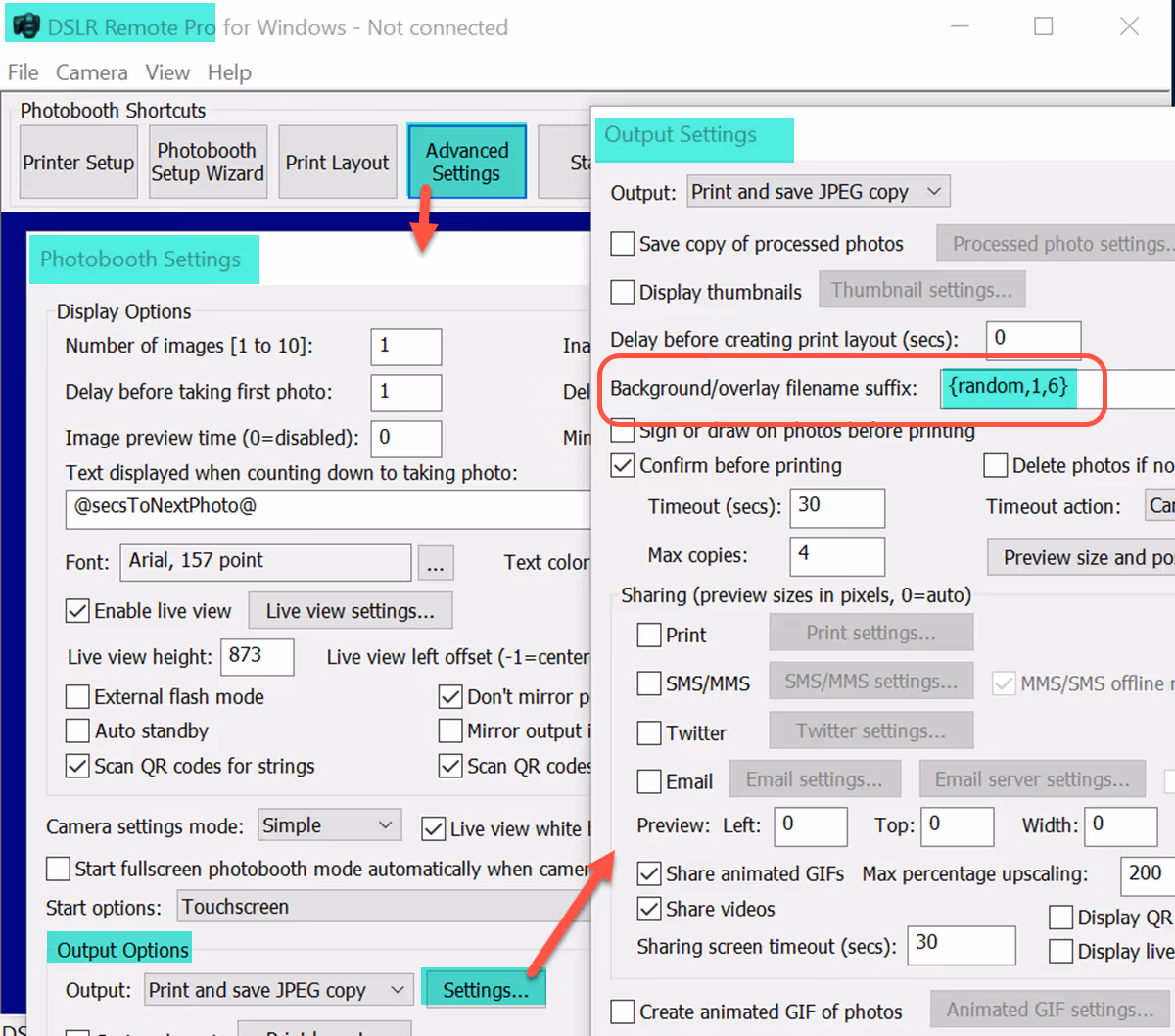Toggle Share videos
This screenshot has height=1036, width=1175.
pyautogui.click(x=649, y=909)
